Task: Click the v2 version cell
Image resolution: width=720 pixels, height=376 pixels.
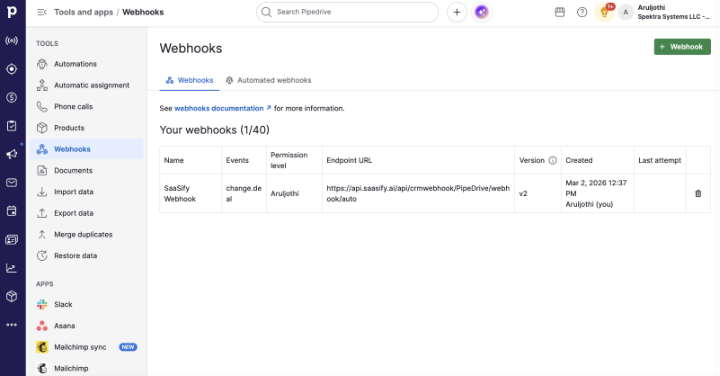Action: pos(538,194)
